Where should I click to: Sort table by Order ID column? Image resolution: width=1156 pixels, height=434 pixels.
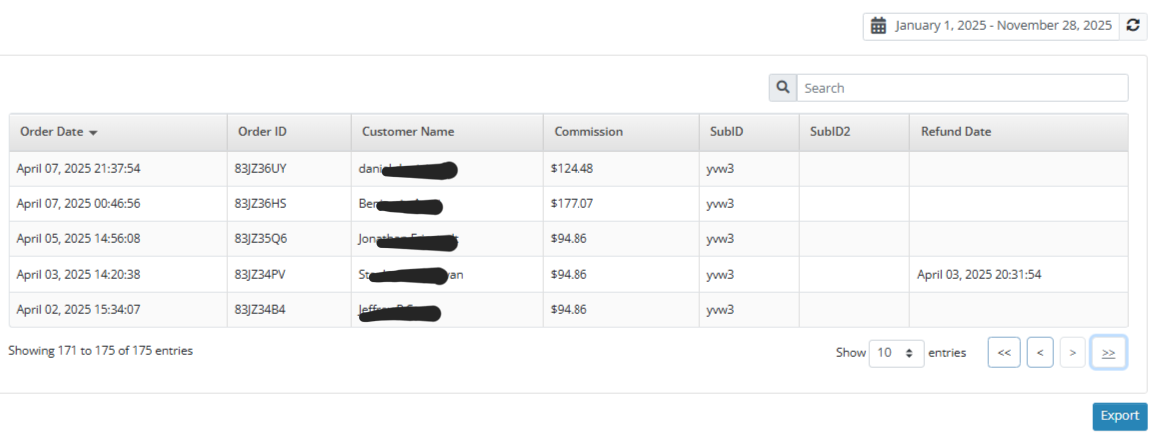pos(262,132)
